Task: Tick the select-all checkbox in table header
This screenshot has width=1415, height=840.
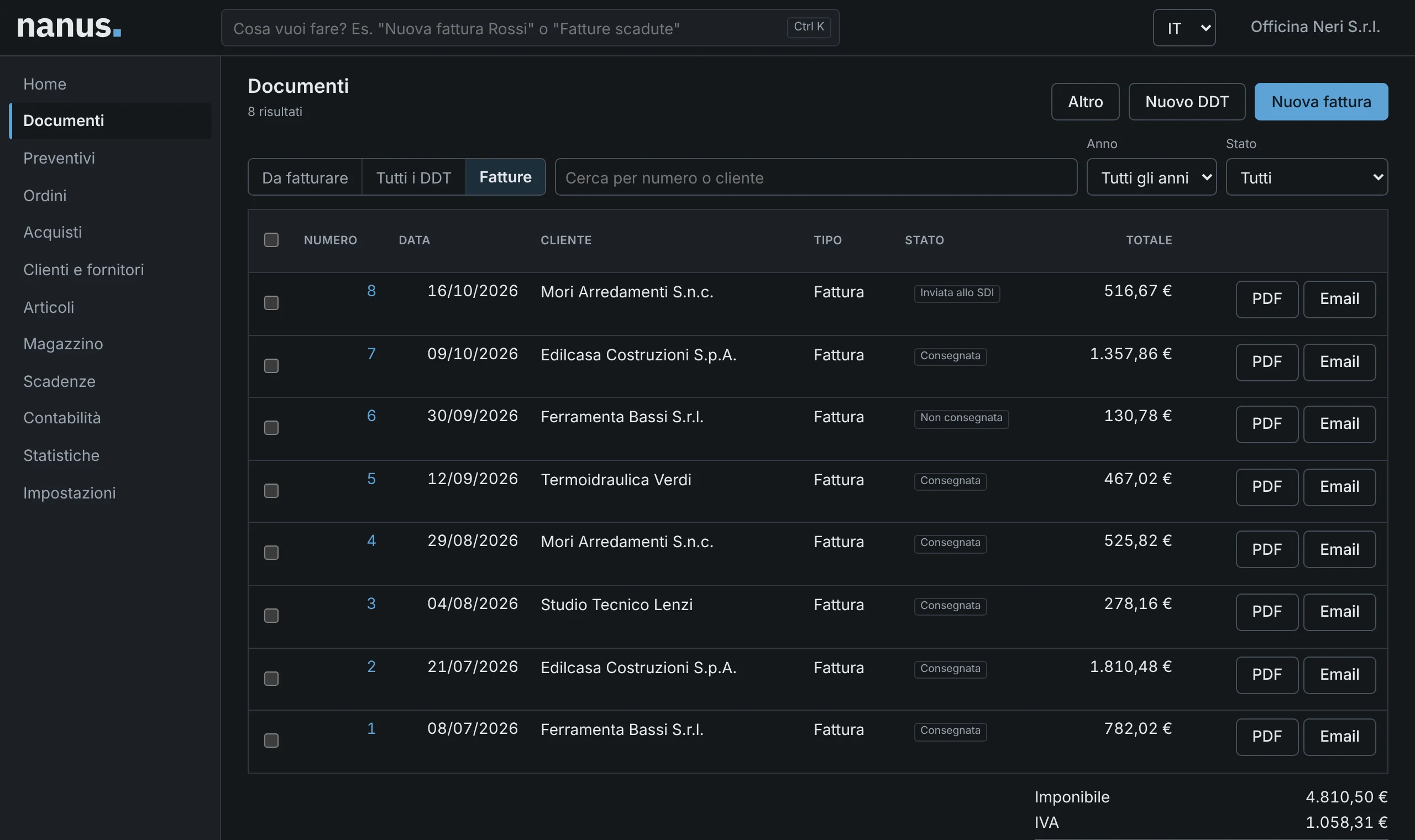Action: click(x=271, y=240)
